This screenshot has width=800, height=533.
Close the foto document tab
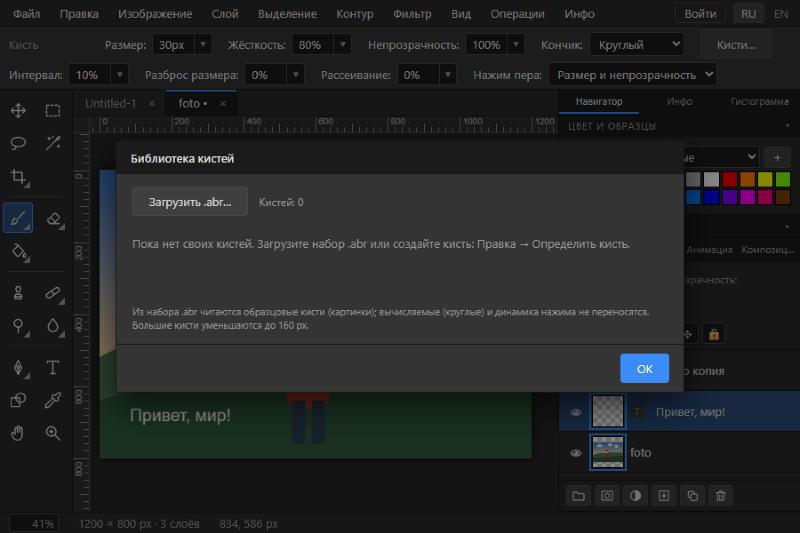pos(223,104)
